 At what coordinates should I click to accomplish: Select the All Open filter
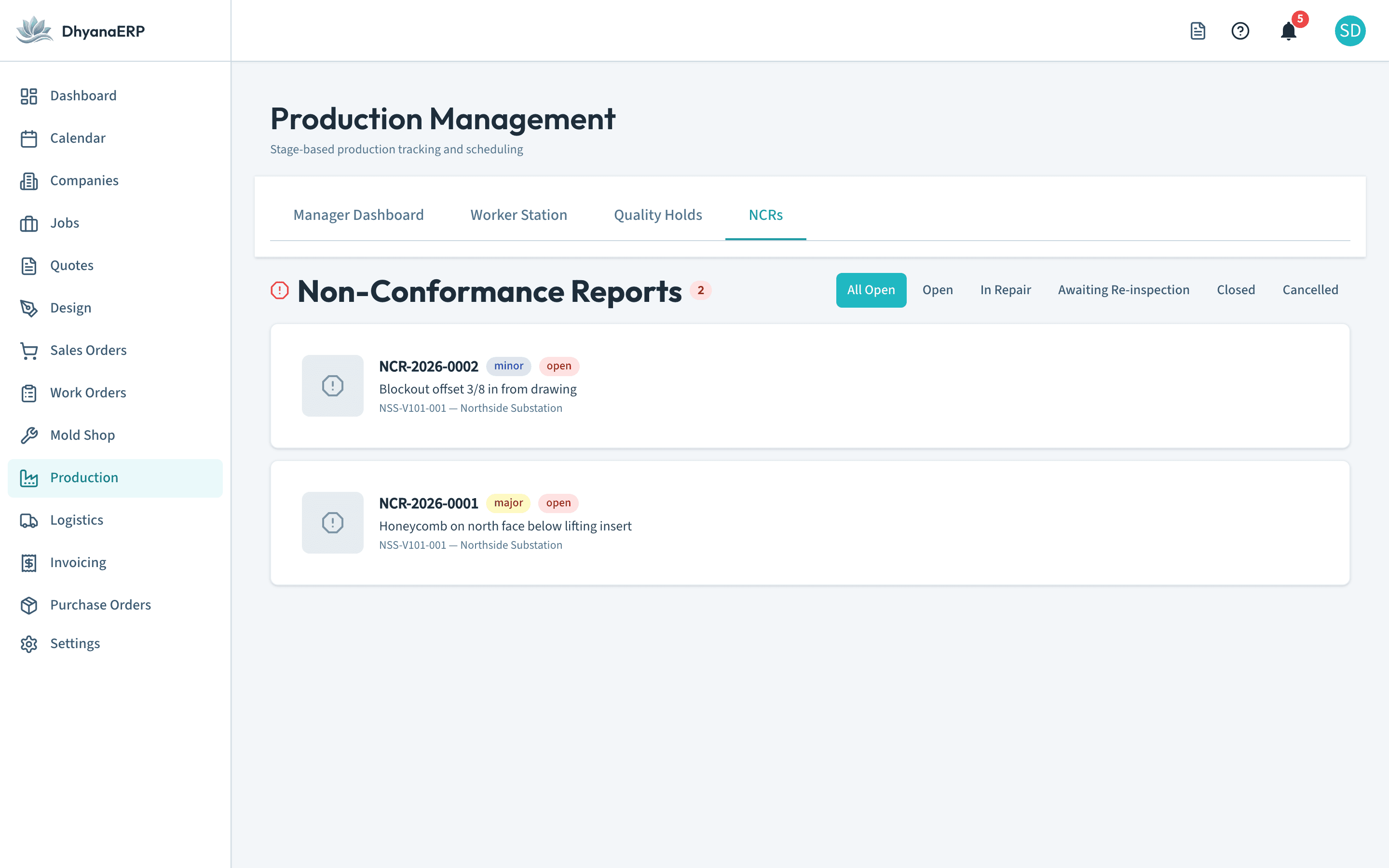[x=871, y=290]
